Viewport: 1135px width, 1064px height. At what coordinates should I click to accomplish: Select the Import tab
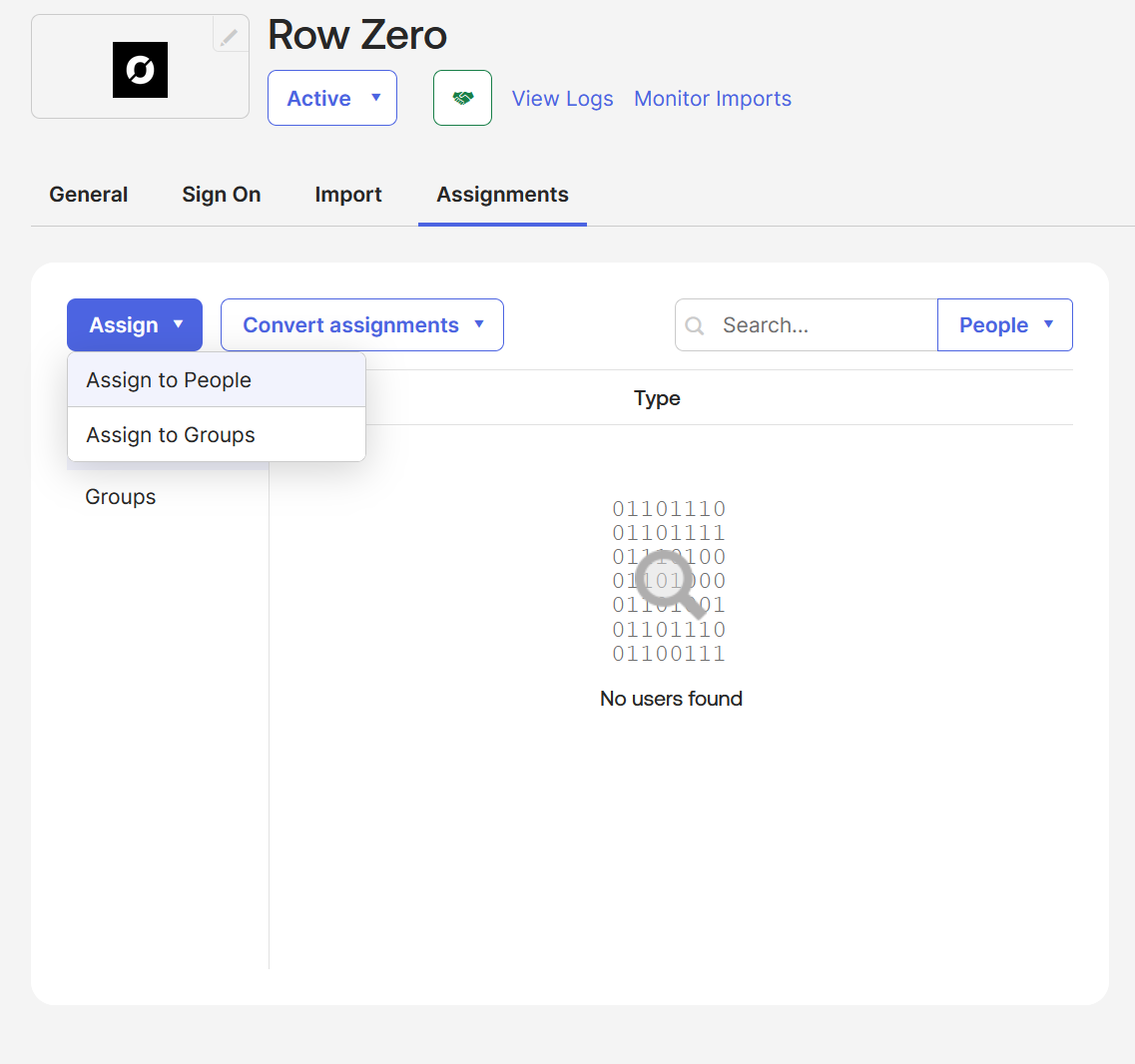coord(348,195)
